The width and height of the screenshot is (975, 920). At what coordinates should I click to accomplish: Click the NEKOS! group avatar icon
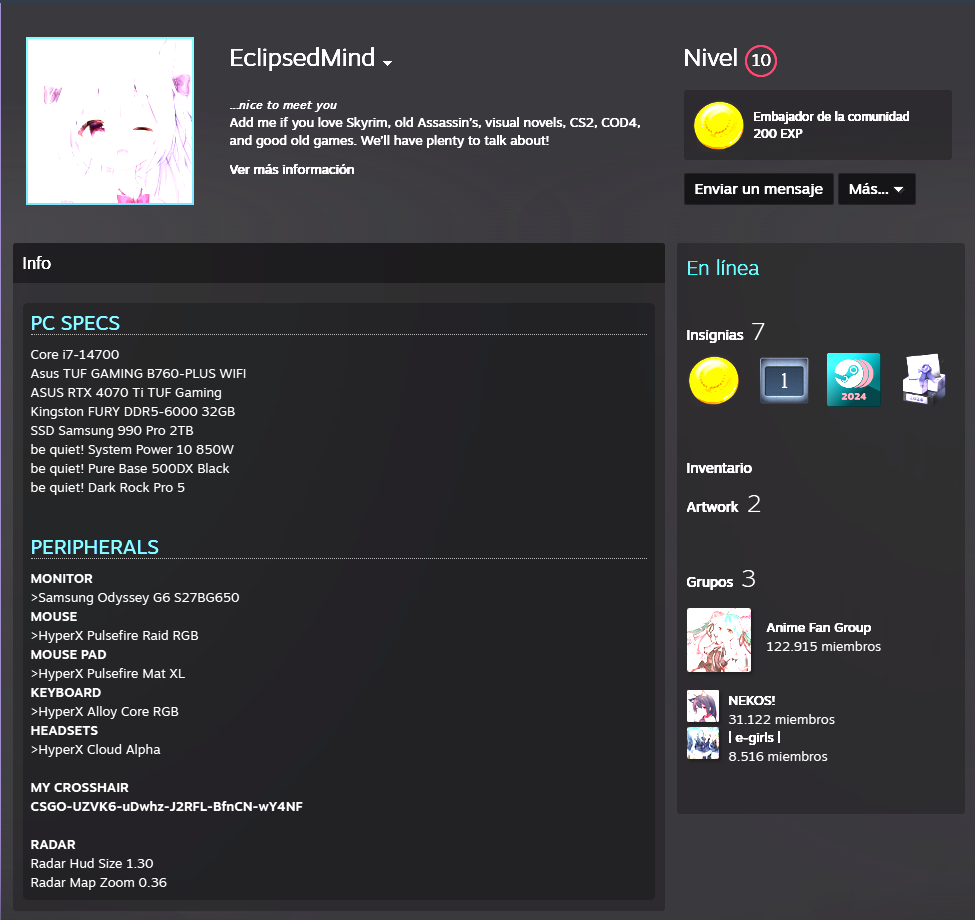[x=702, y=706]
